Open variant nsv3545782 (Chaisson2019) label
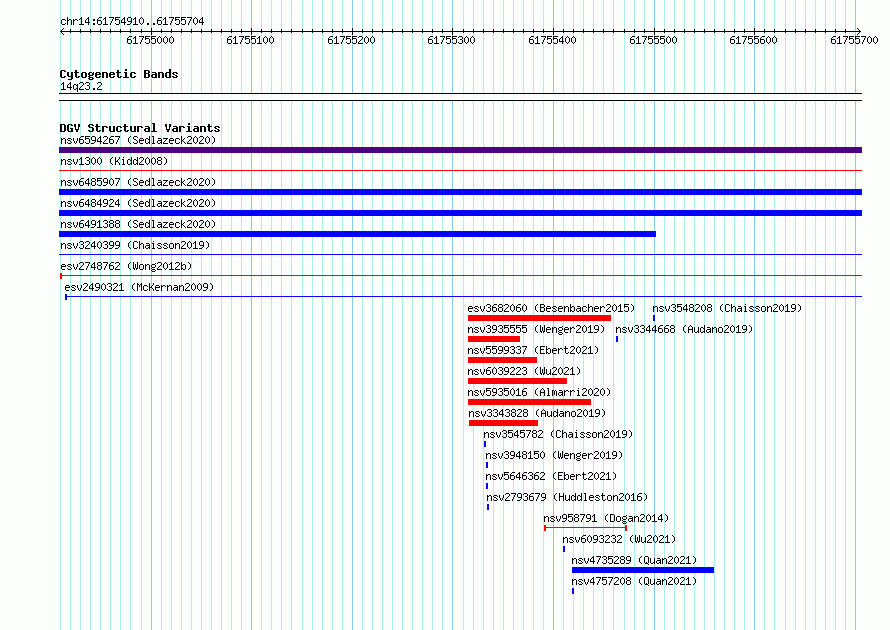 tap(558, 434)
